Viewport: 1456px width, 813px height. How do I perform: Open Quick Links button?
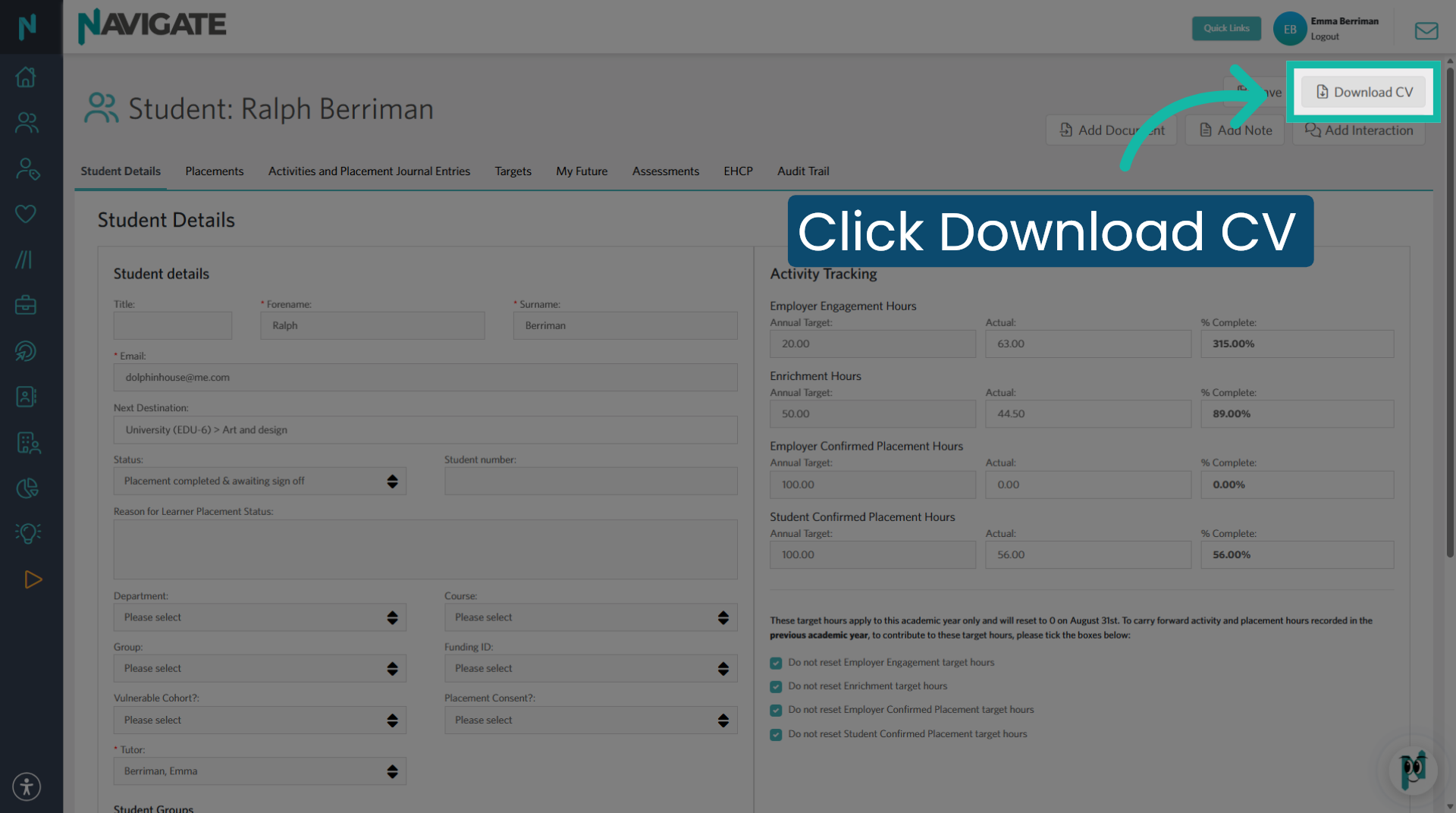pos(1226,28)
